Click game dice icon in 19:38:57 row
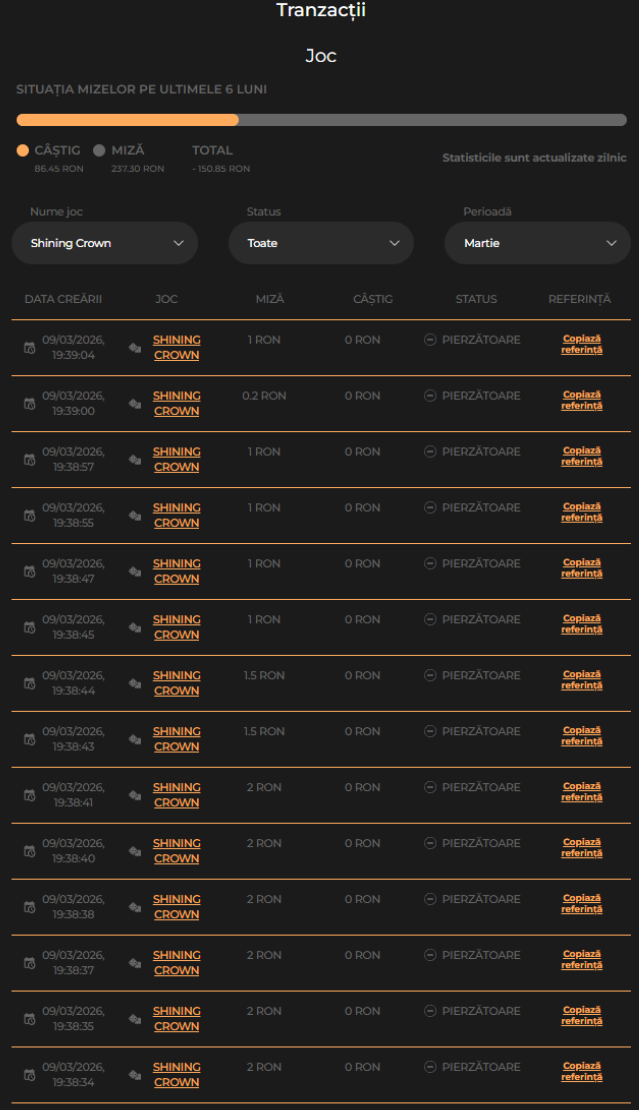639x1110 pixels. 135,459
